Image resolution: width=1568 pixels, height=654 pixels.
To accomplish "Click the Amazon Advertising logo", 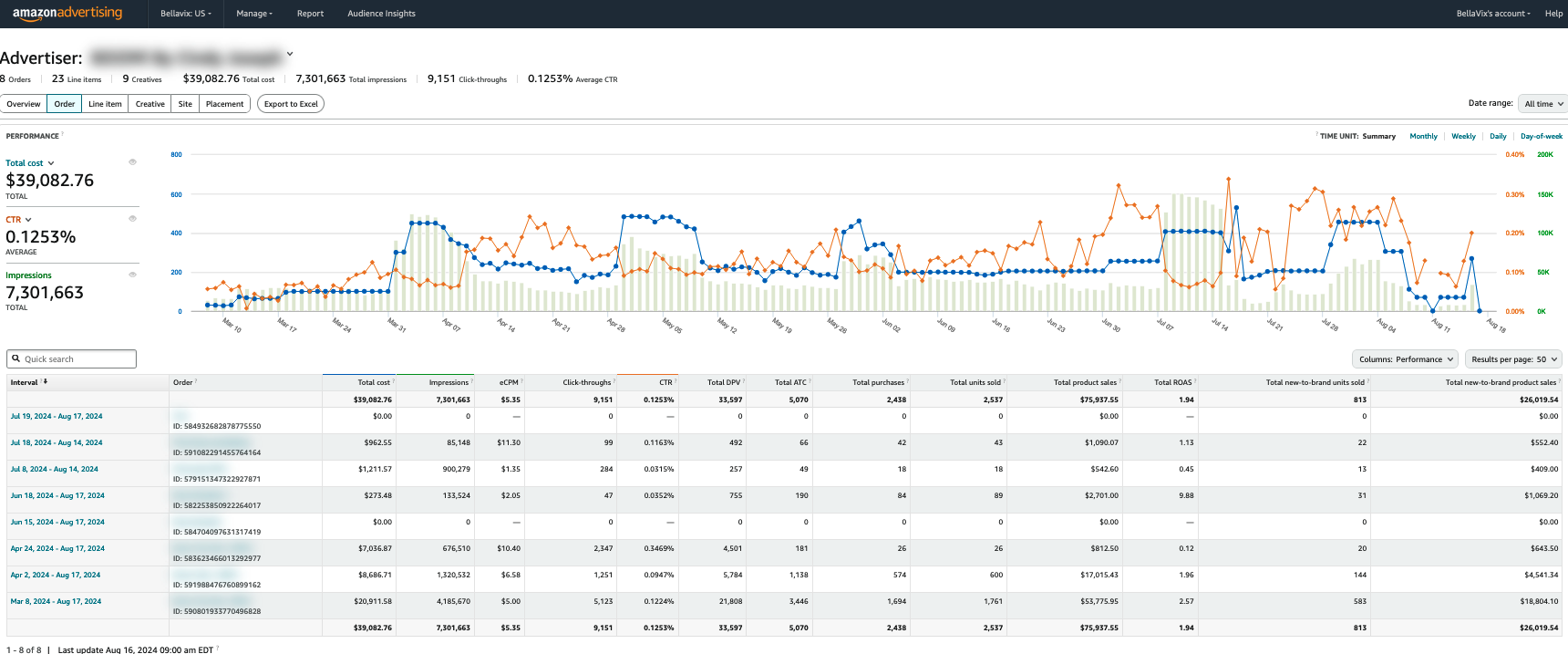I will tap(67, 14).
